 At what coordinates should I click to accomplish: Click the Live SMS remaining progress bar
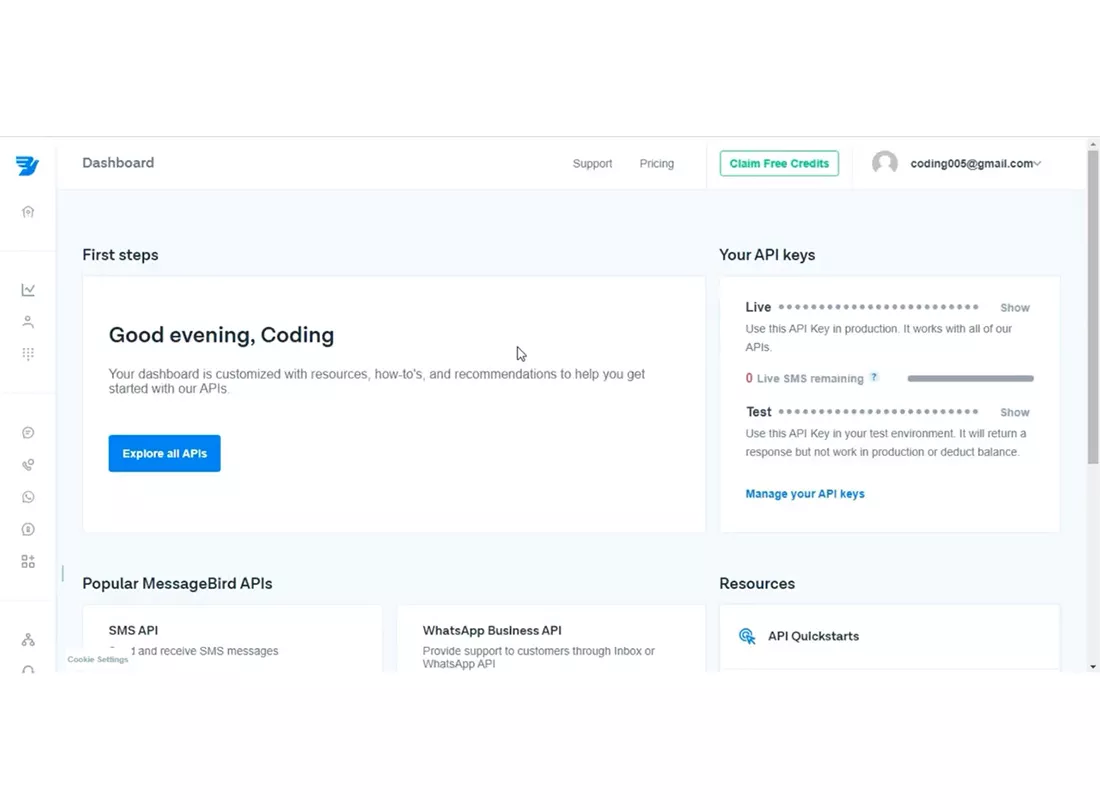970,379
